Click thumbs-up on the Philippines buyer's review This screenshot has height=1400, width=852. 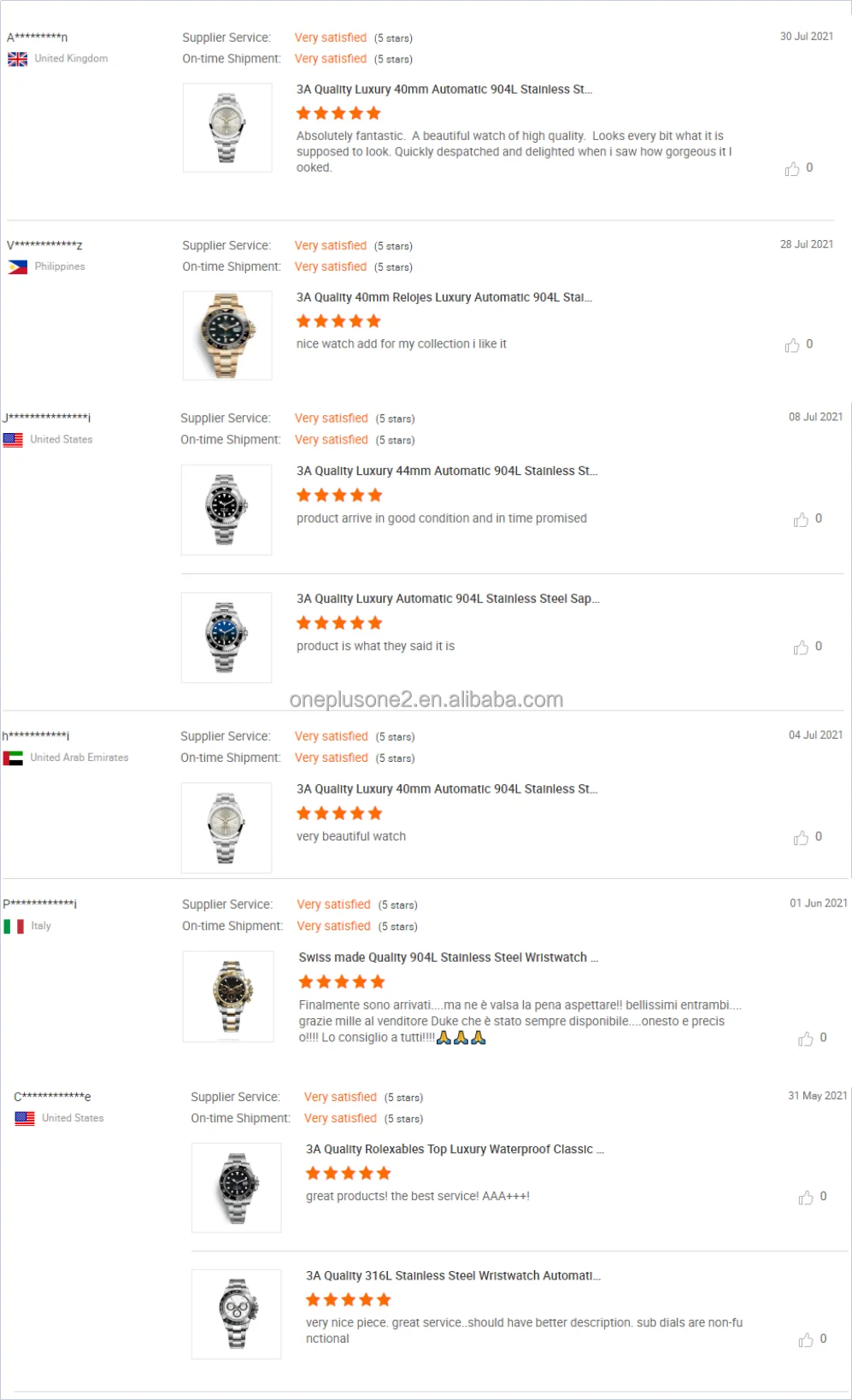tap(792, 344)
